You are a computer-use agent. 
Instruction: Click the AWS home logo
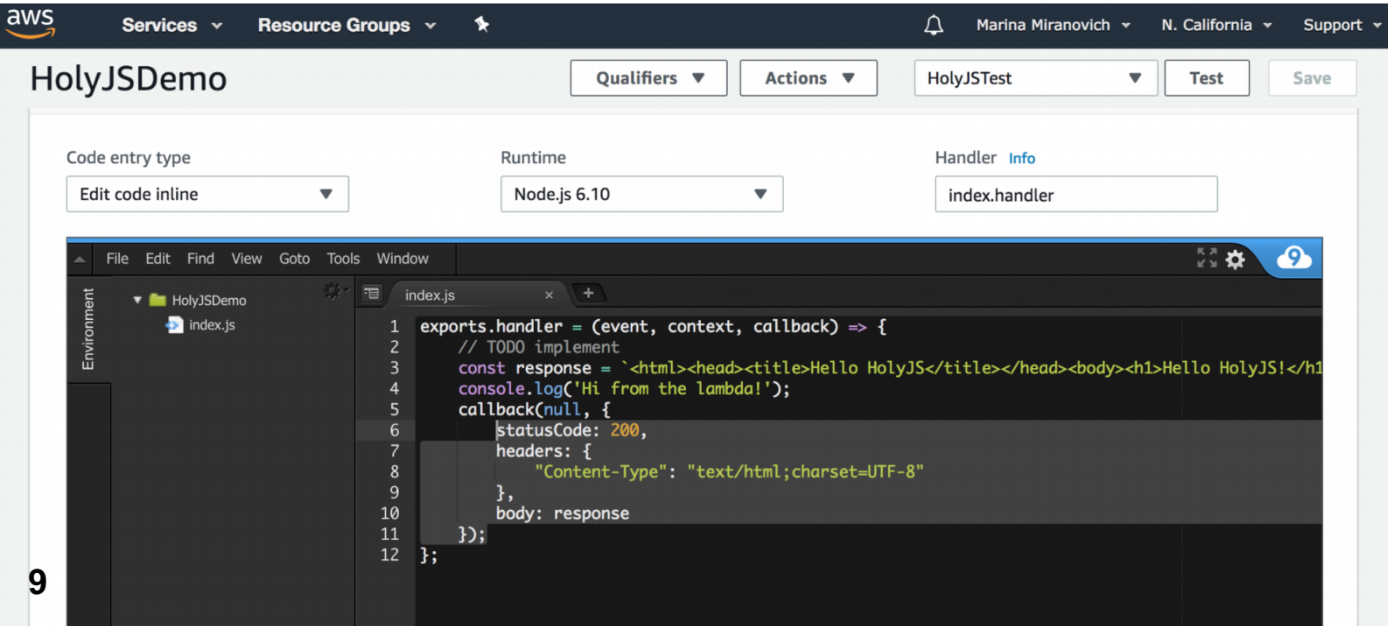pos(30,22)
